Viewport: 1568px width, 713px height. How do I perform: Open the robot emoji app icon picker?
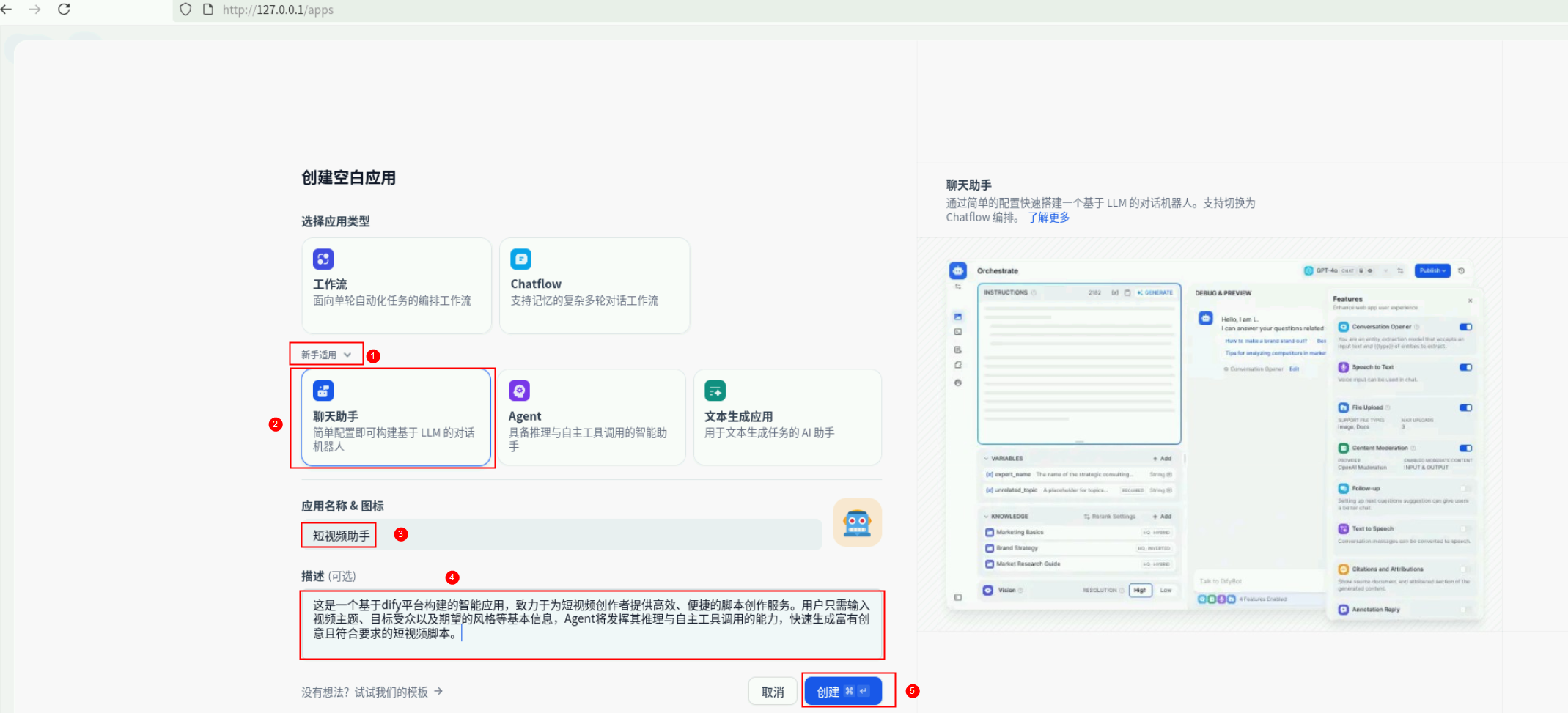tap(857, 522)
